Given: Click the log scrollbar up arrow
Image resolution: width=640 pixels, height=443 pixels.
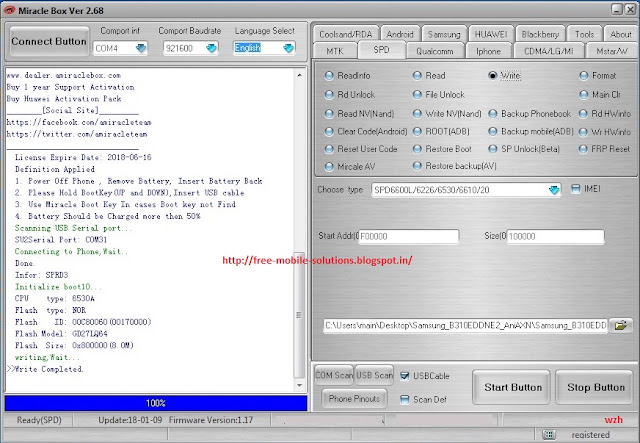Looking at the screenshot, I should 300,75.
